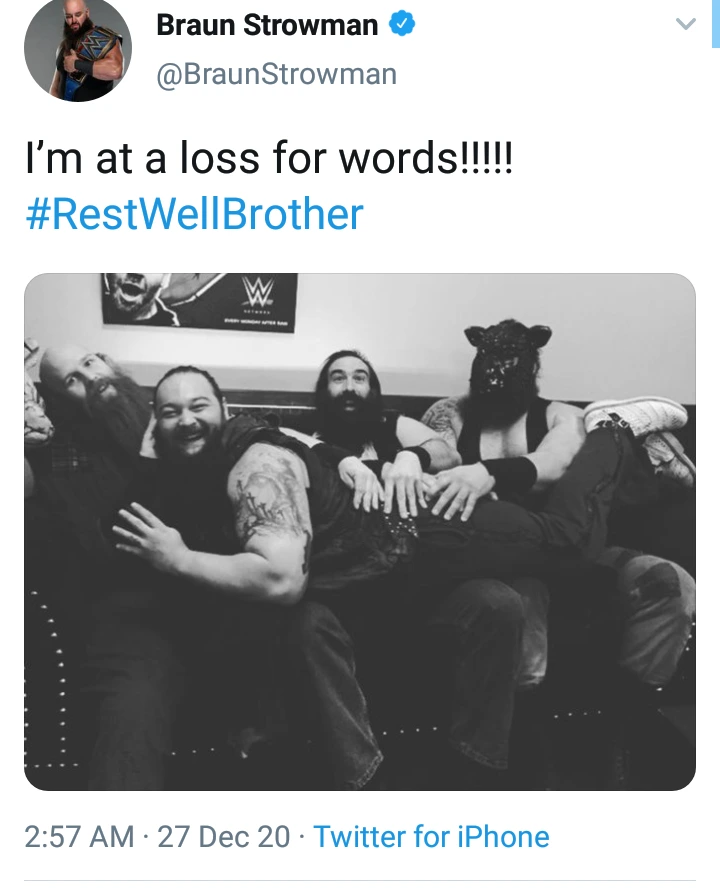
Task: Select the tweet text I'm at a loss for words
Action: click(x=269, y=157)
